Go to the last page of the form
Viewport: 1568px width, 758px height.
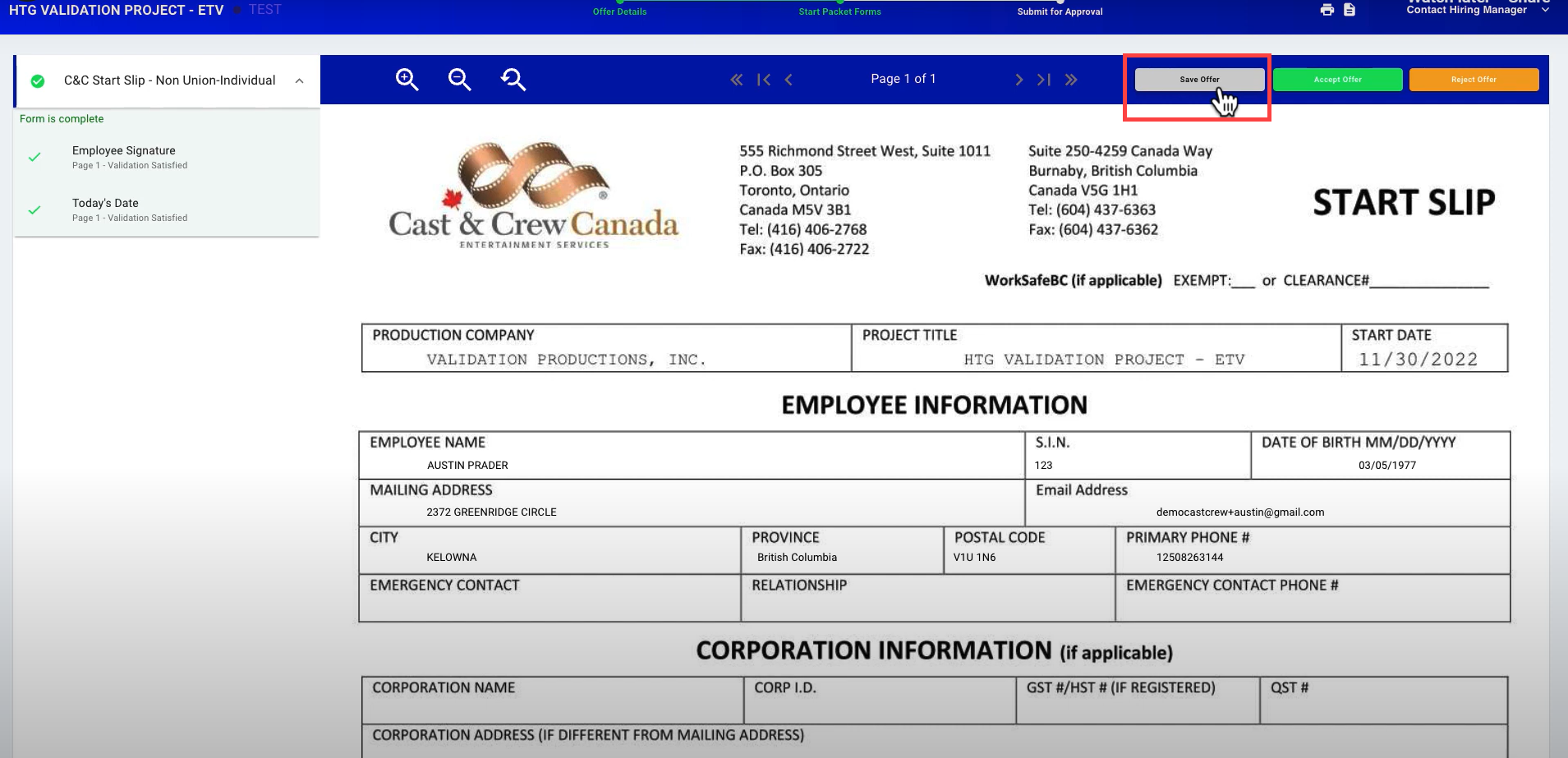click(x=1044, y=80)
